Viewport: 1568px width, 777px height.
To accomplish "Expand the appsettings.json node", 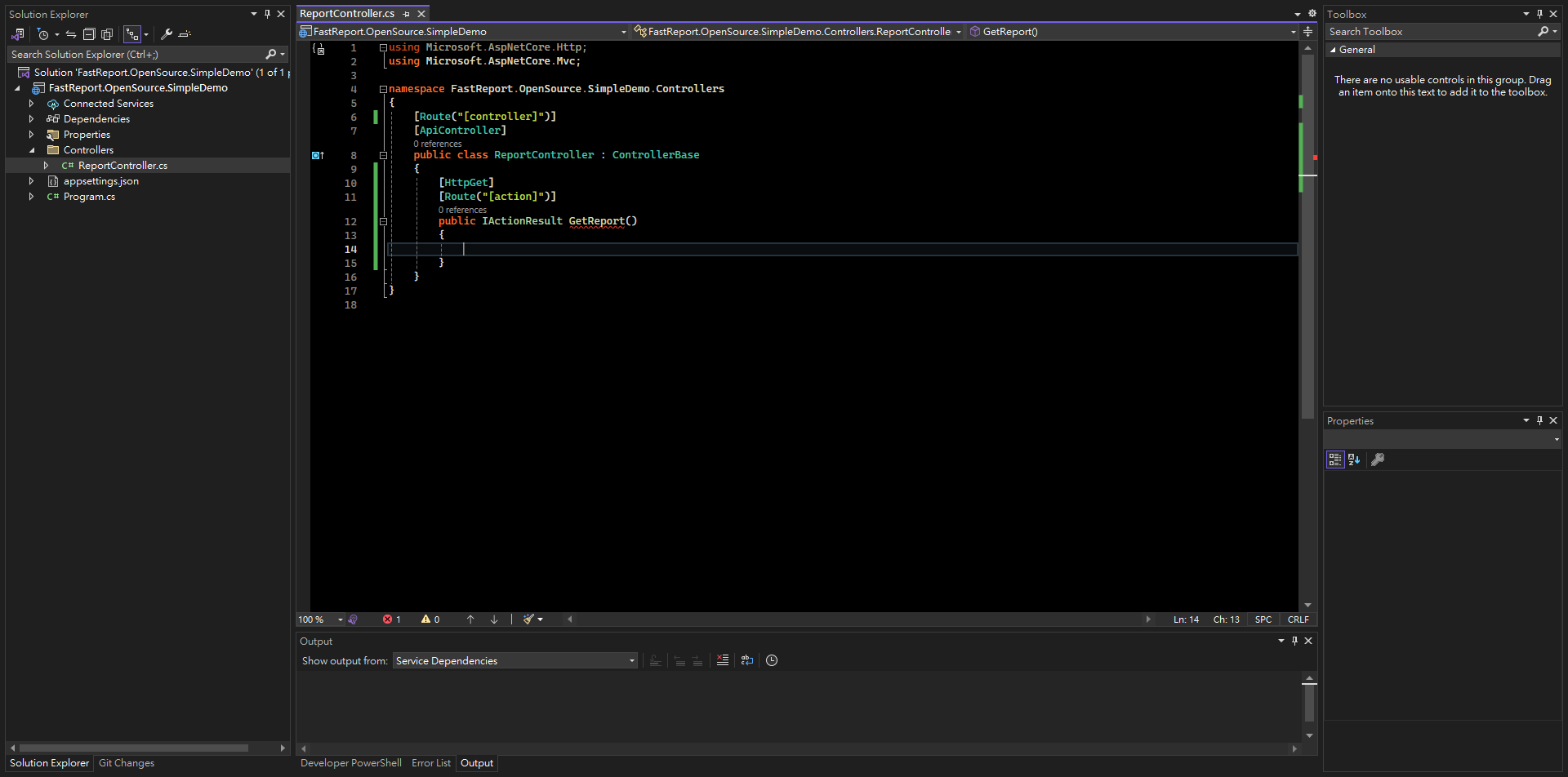I will point(31,181).
